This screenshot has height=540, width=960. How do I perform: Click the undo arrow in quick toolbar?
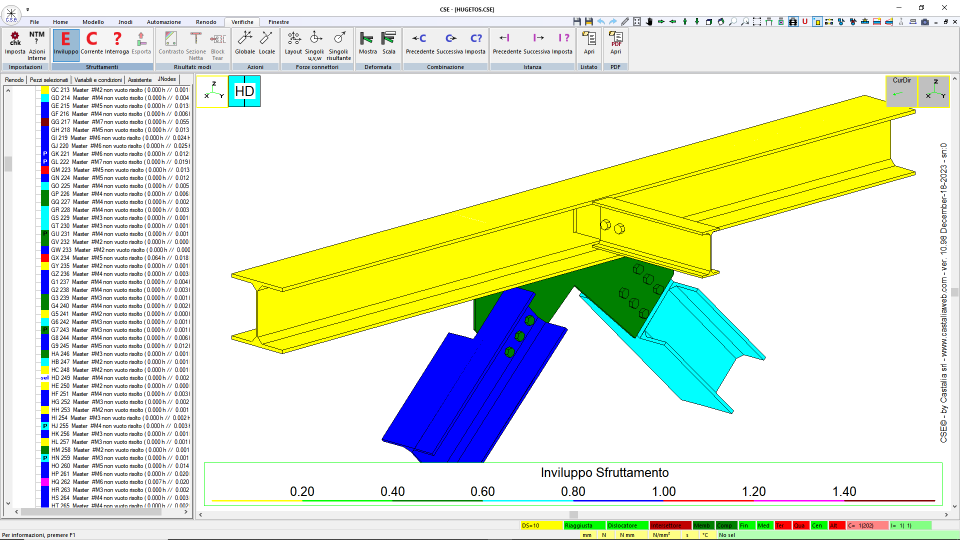(x=601, y=21)
